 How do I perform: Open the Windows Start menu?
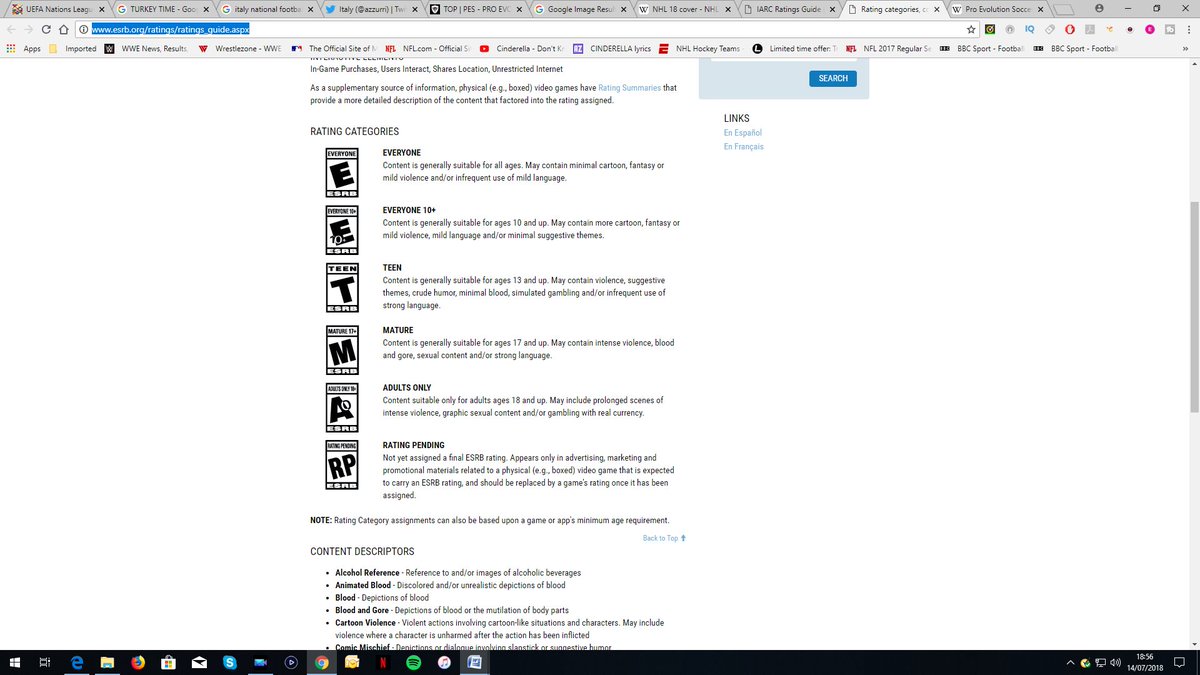coord(15,662)
